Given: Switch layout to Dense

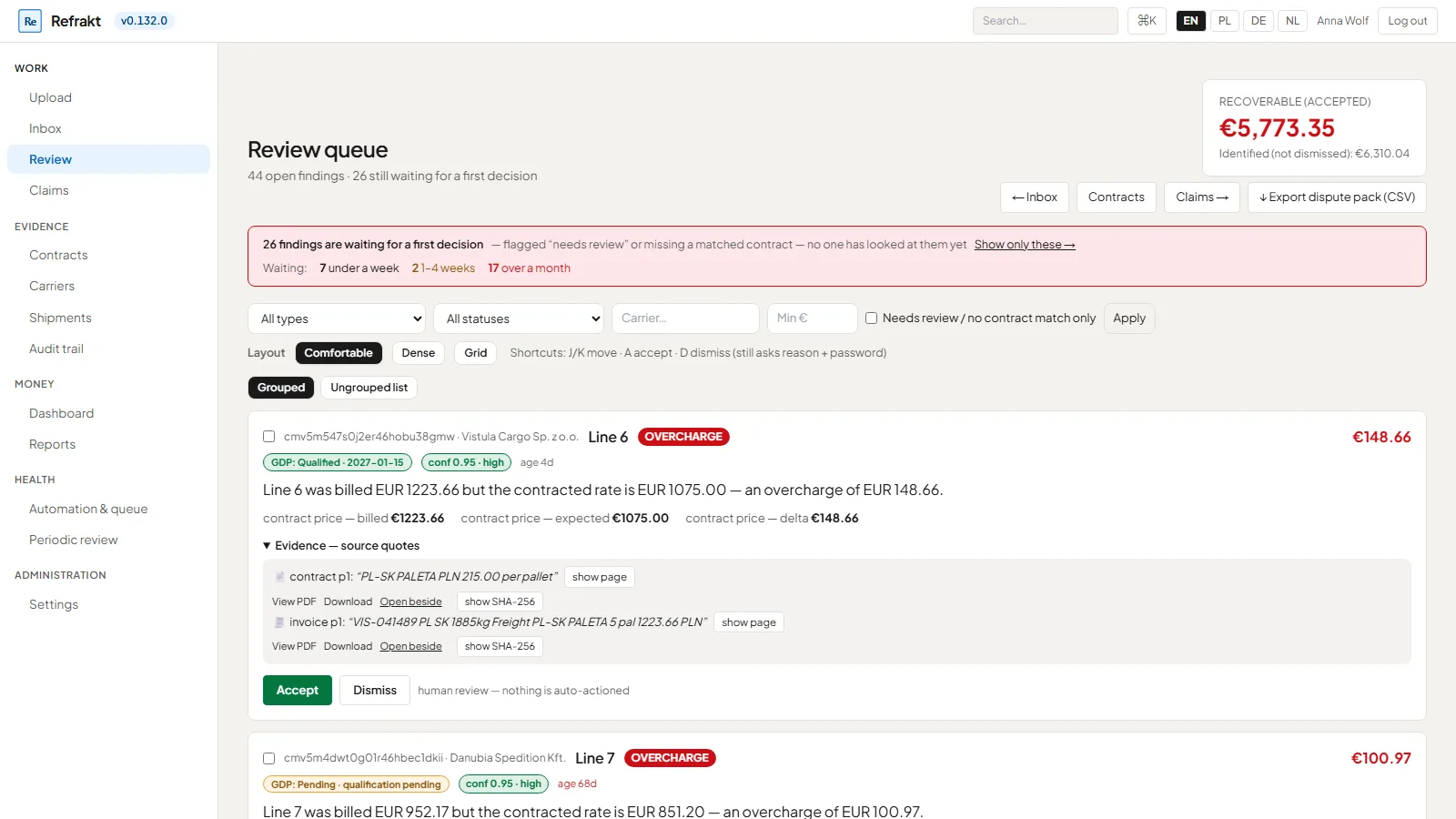Looking at the screenshot, I should [419, 353].
